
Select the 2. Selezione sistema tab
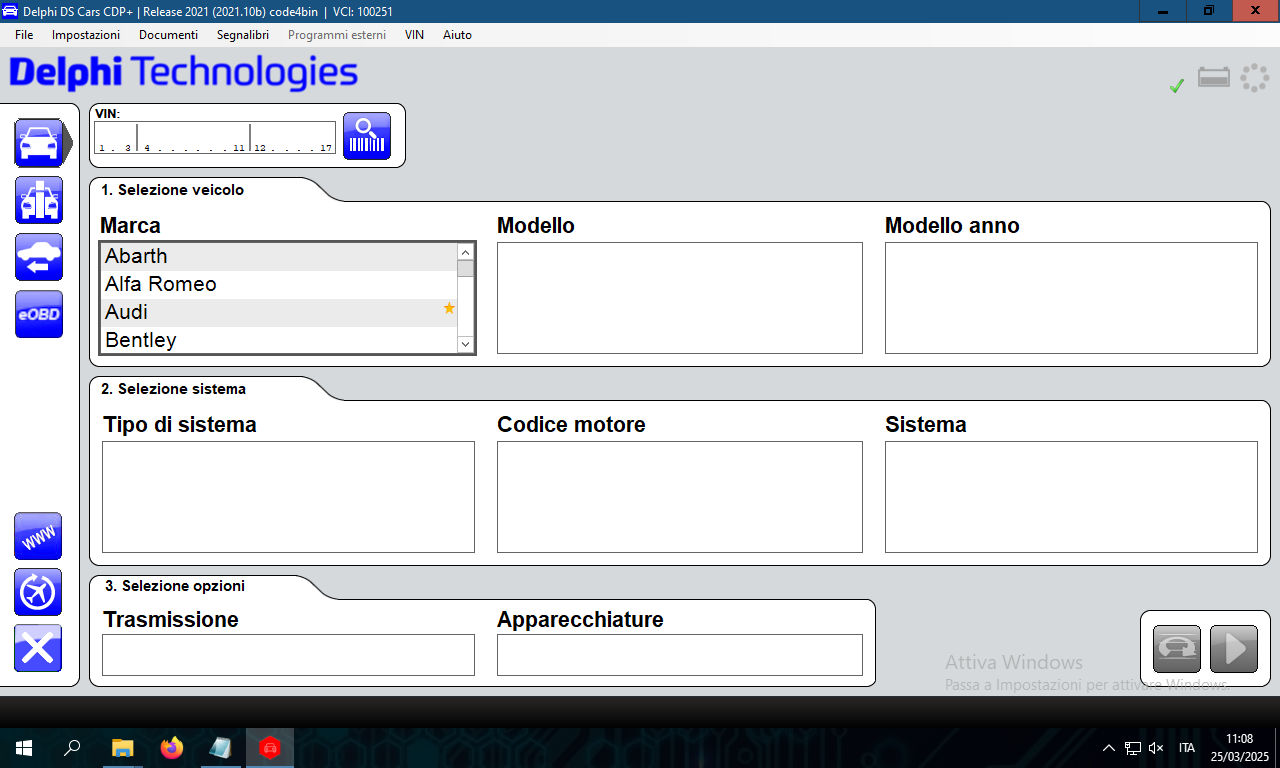pyautogui.click(x=173, y=389)
